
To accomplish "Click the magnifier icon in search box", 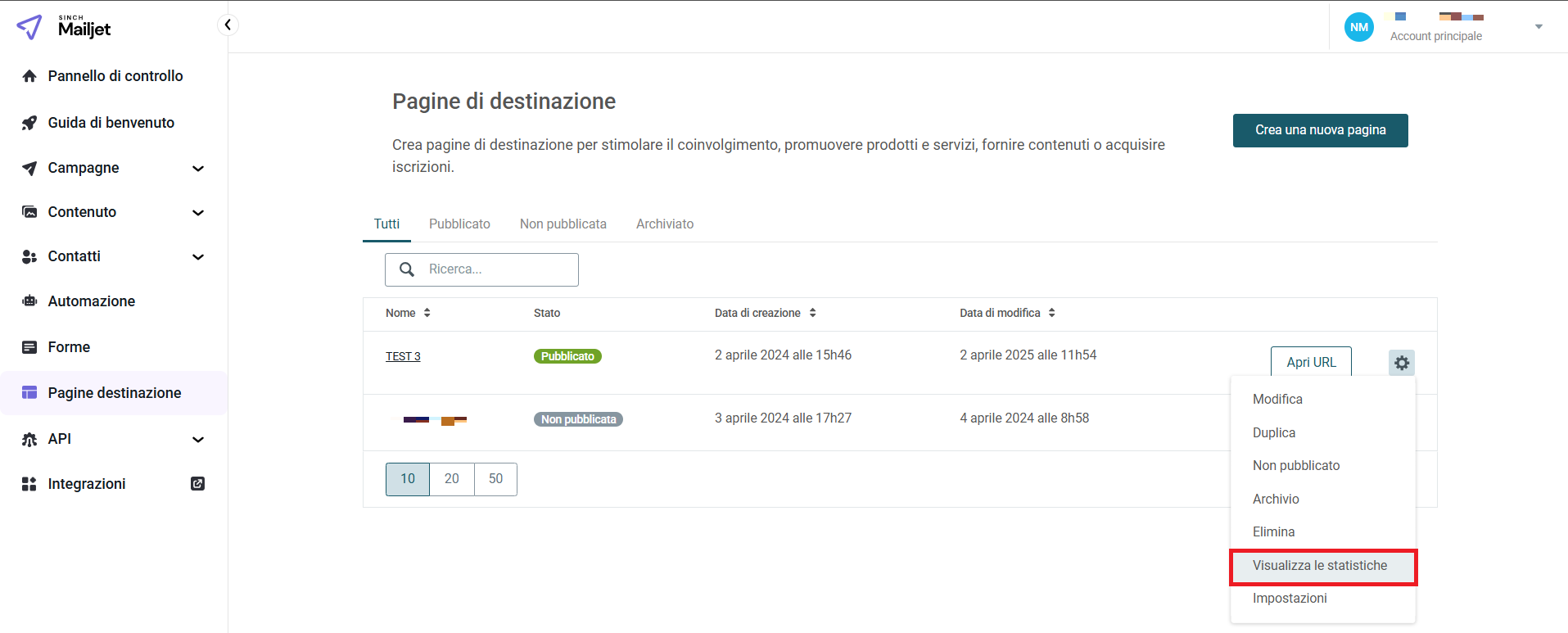I will point(406,269).
